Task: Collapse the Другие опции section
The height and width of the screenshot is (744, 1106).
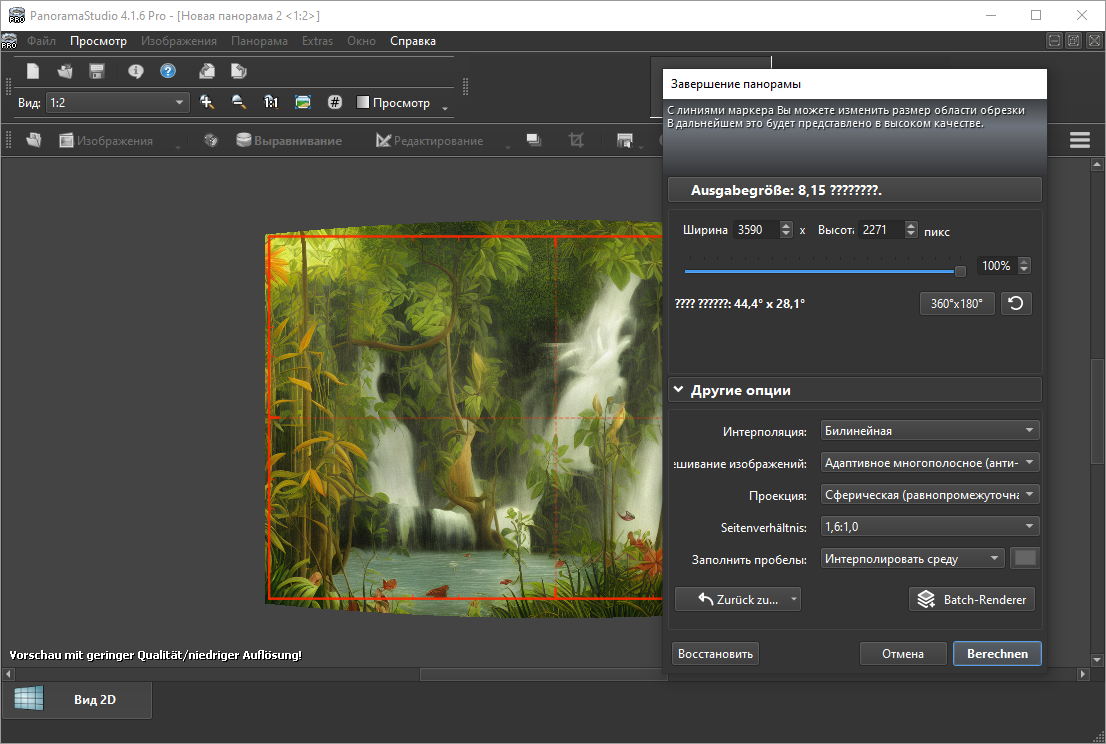Action: pos(679,390)
